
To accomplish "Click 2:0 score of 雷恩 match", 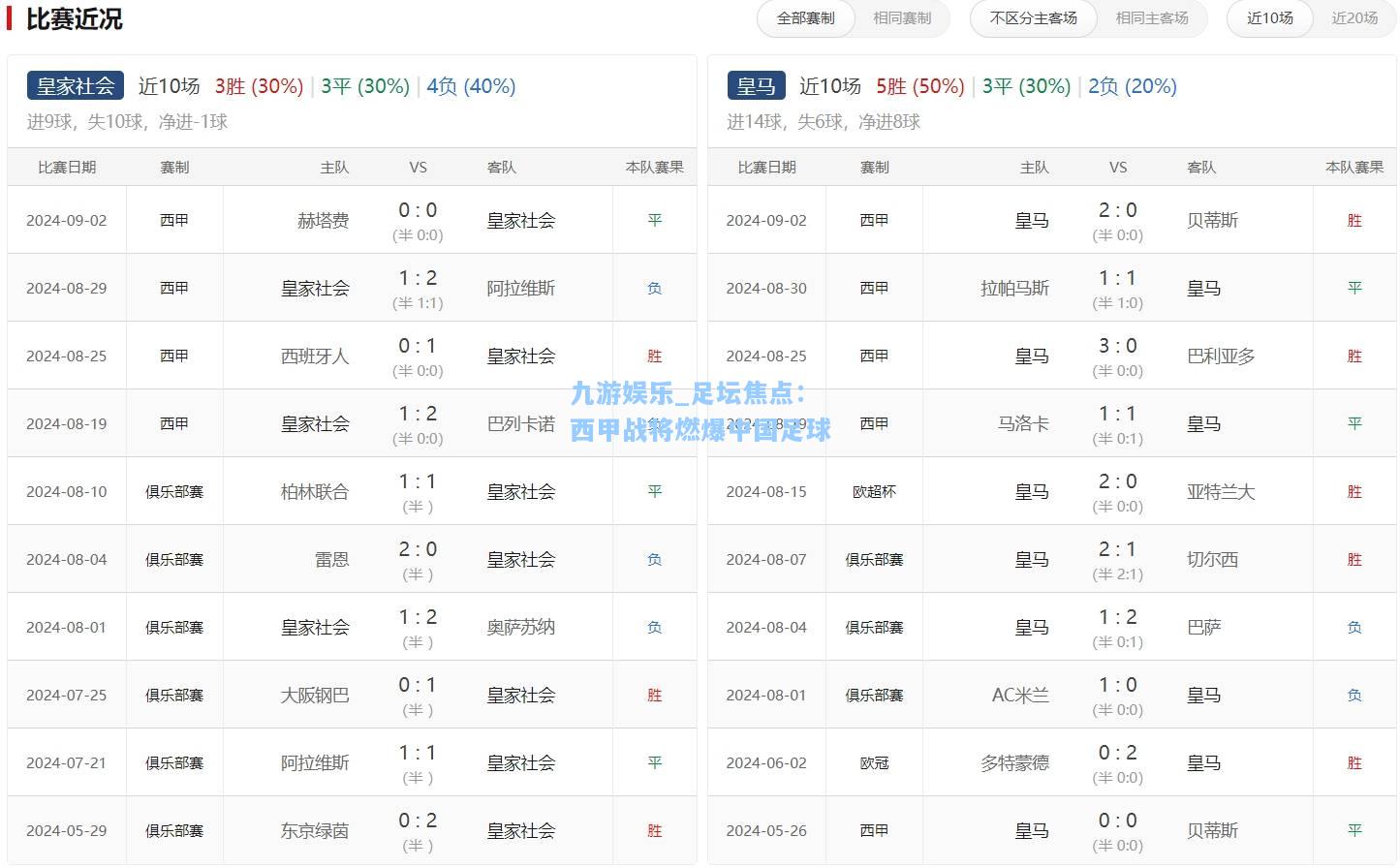I will [x=418, y=549].
